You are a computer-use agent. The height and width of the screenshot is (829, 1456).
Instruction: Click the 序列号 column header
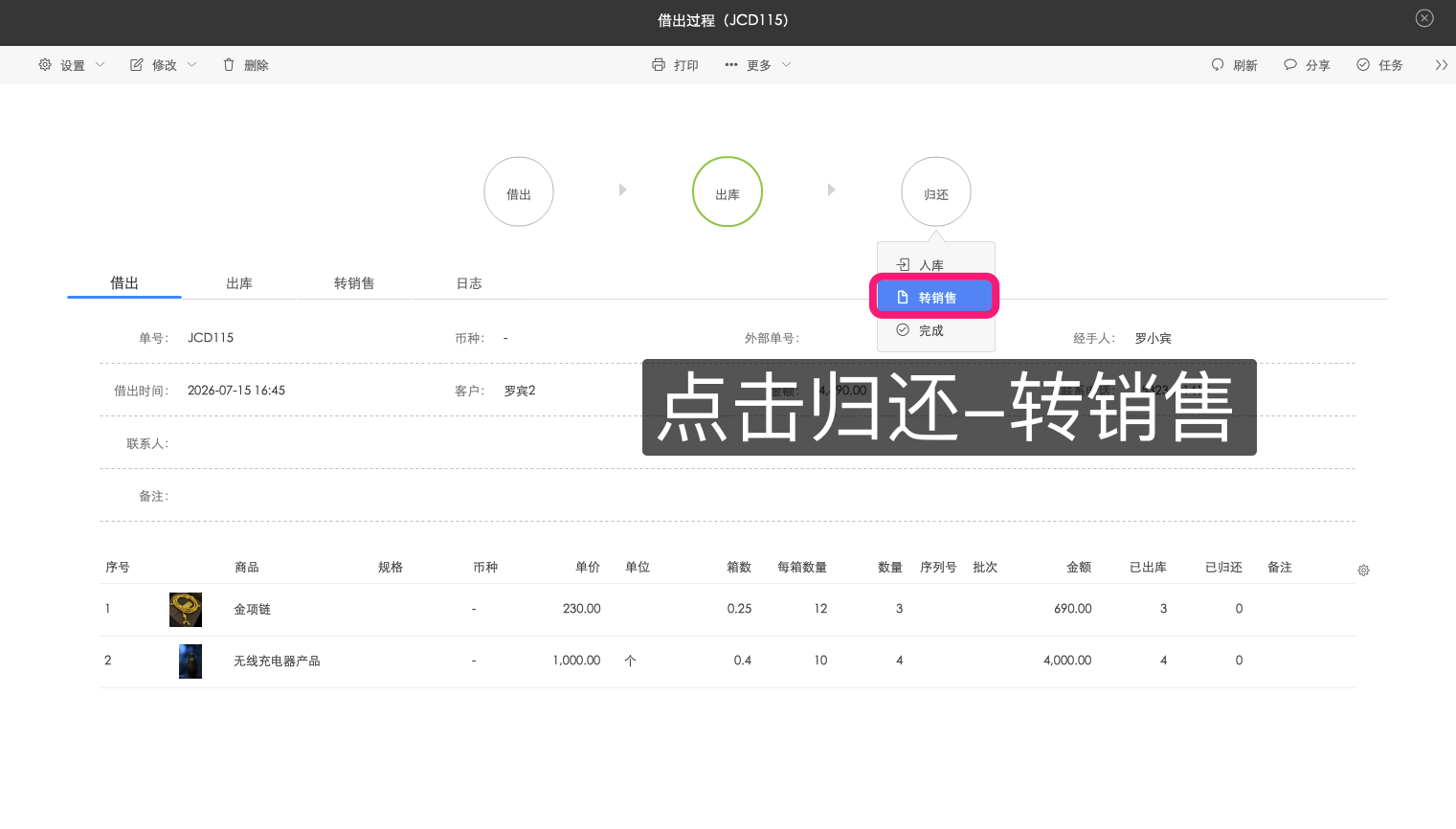click(938, 567)
